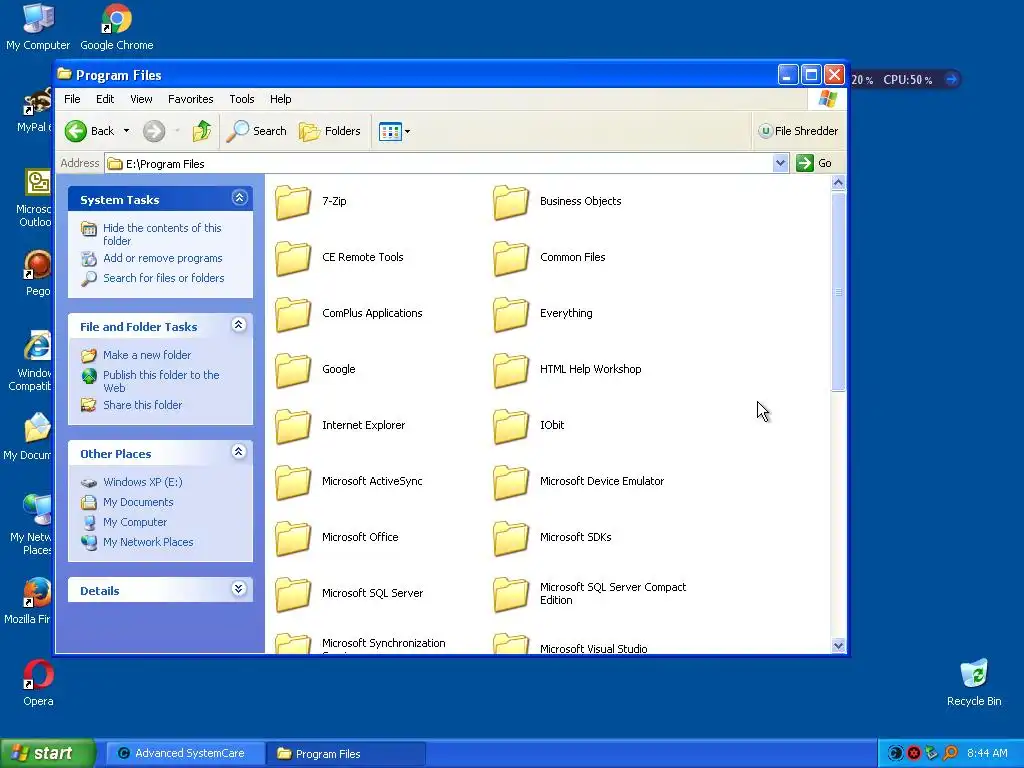
Task: Click the Start button
Action: click(48, 754)
